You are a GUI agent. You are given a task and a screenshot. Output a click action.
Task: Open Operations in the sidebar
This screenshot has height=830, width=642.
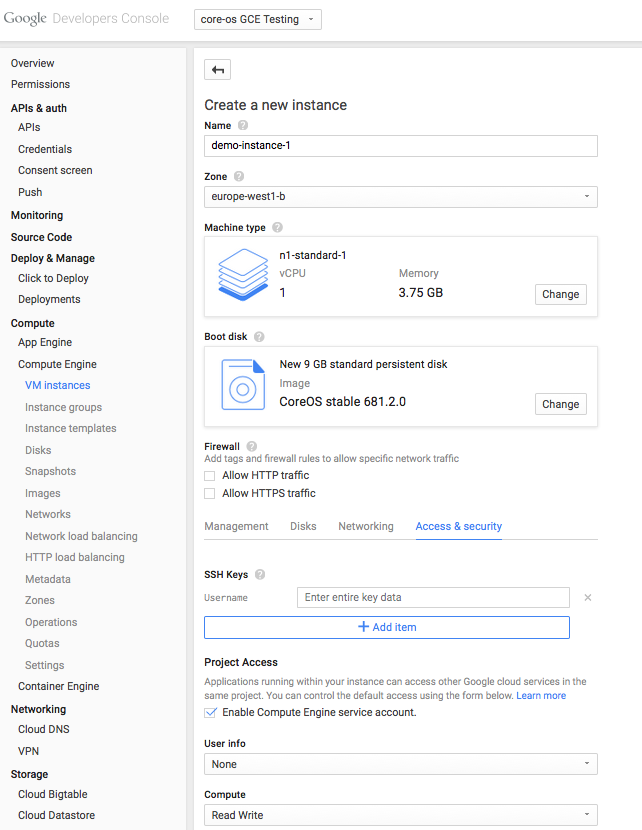(x=51, y=622)
